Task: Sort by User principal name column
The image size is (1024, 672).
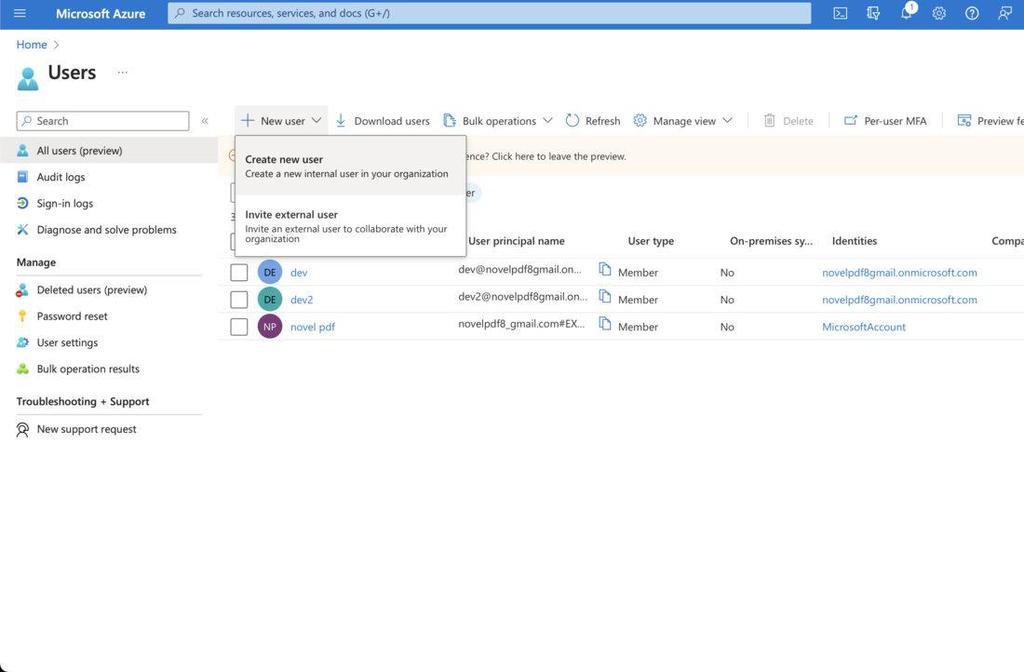Action: click(x=516, y=241)
